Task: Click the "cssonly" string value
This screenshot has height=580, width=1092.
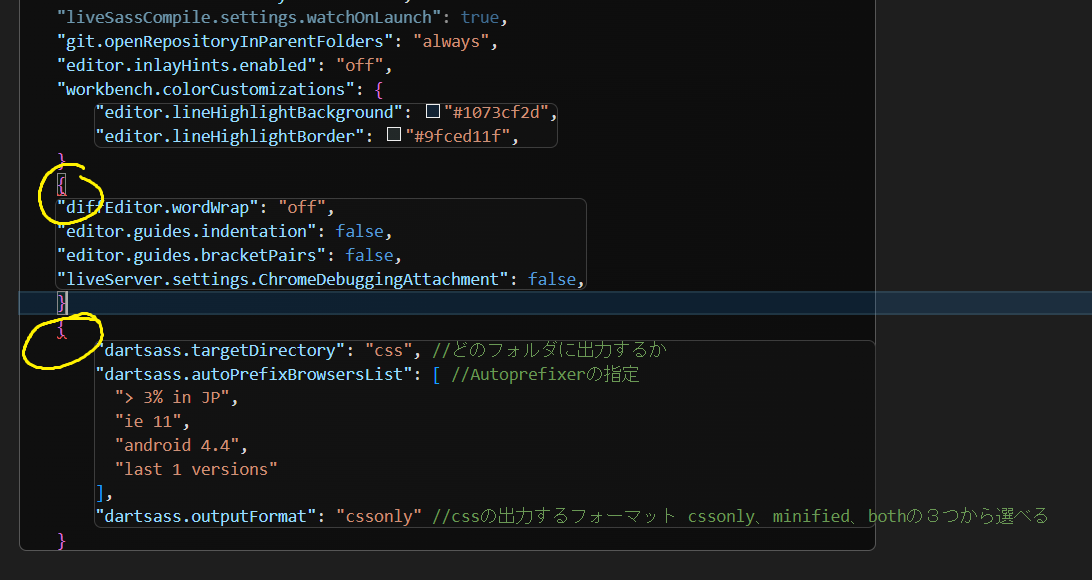Action: pyautogui.click(x=379, y=517)
